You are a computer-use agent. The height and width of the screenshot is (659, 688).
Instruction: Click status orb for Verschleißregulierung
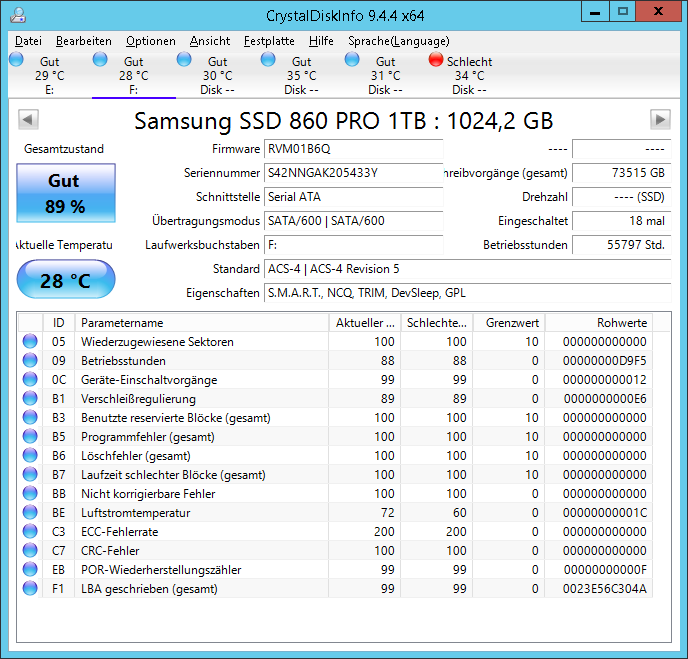[x=30, y=398]
